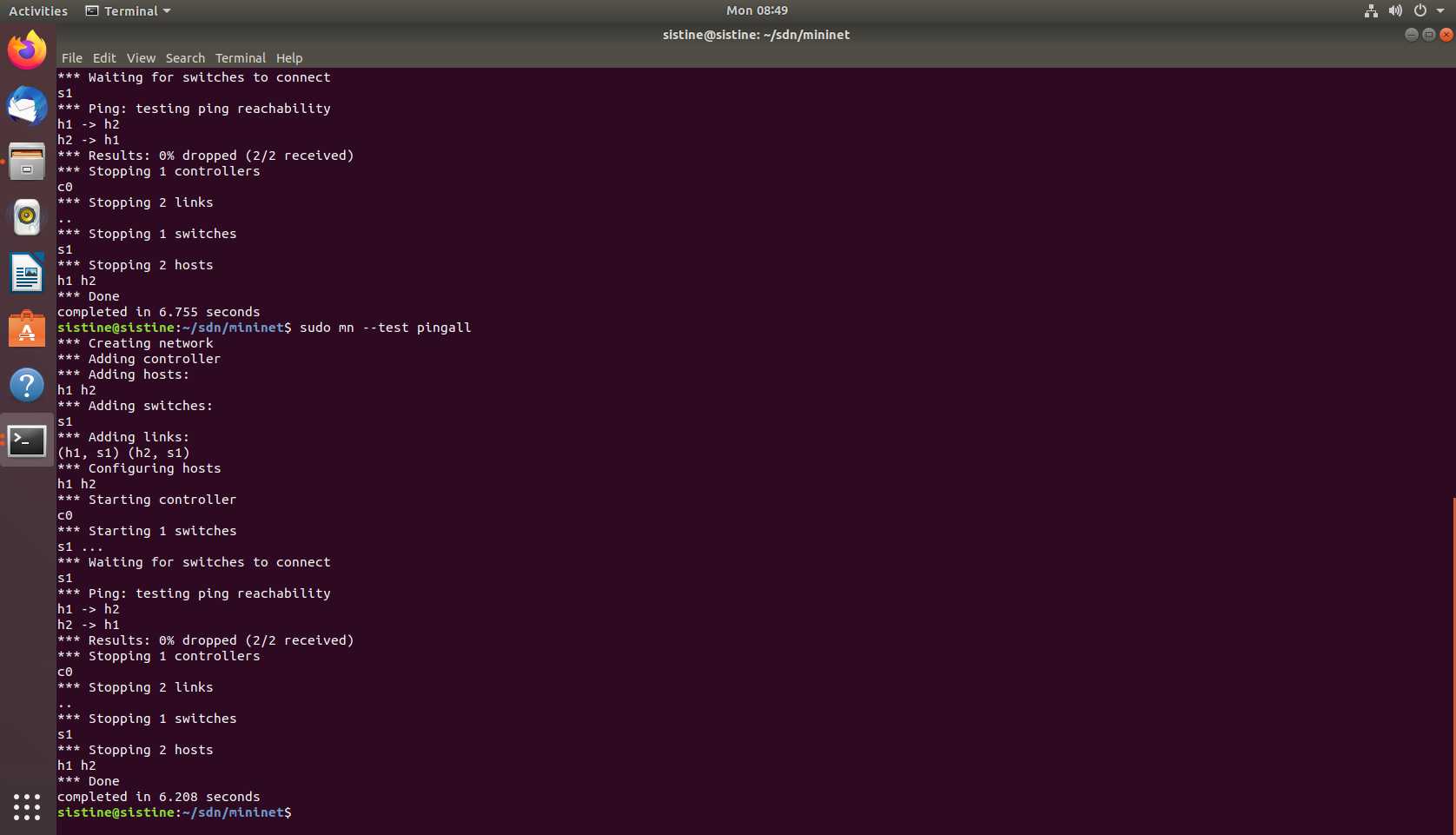Open the Search menu

(185, 58)
